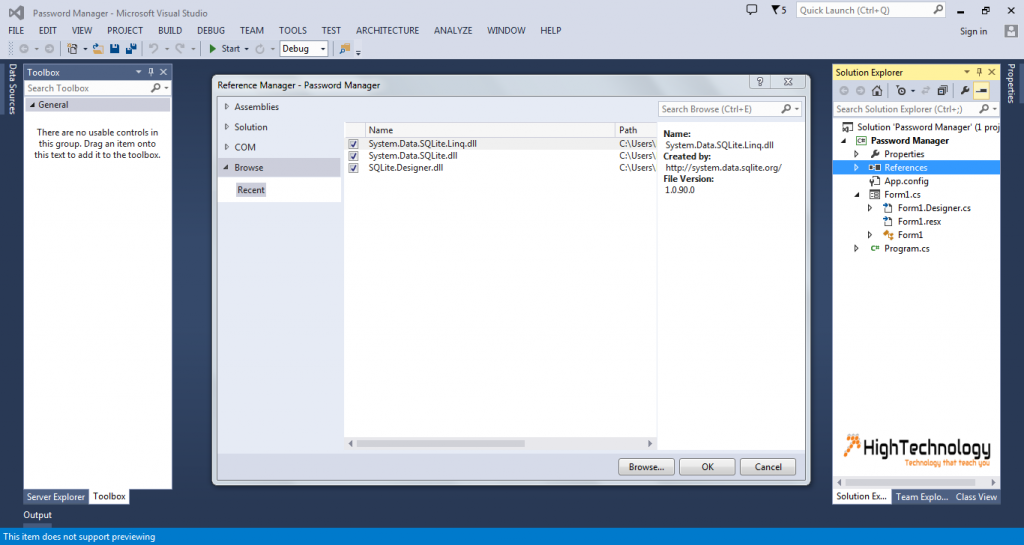Uncheck SQLite.Designer.dll checkbox
Viewport: 1024px width, 545px height.
point(353,168)
